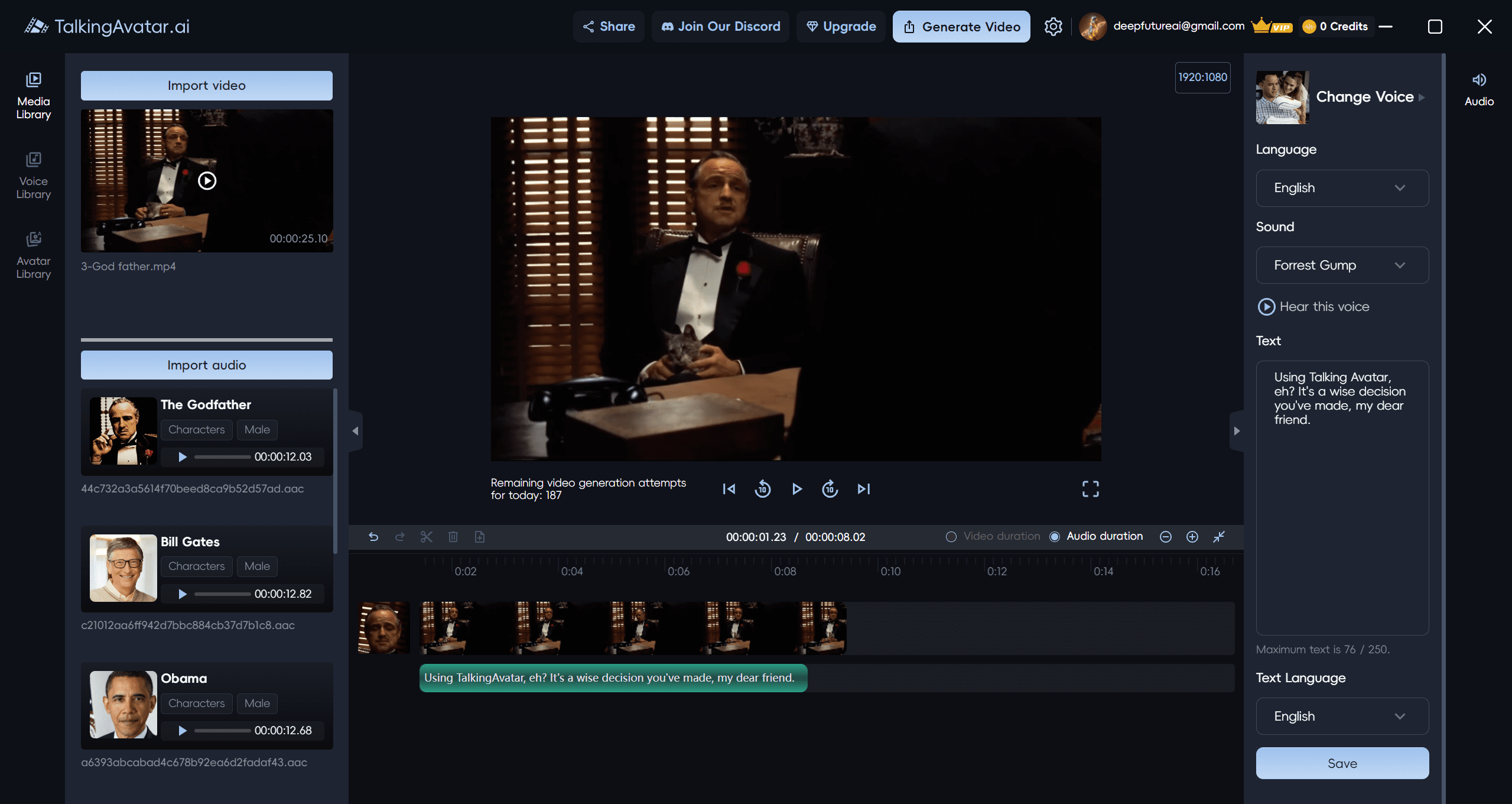This screenshot has height=804, width=1512.
Task: Forward 10 seconds
Action: (830, 489)
